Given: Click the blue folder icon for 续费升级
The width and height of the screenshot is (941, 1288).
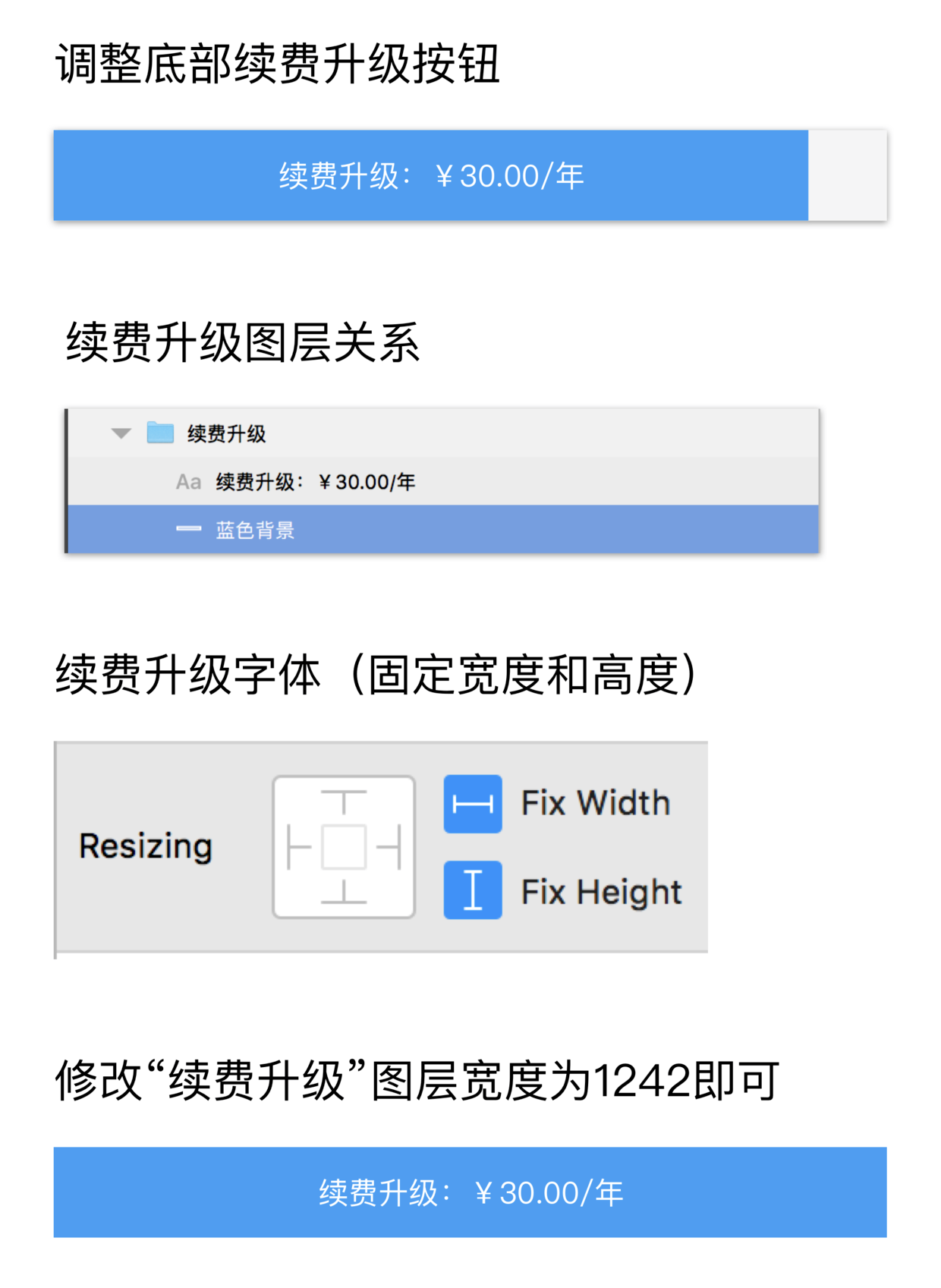Looking at the screenshot, I should point(159,433).
